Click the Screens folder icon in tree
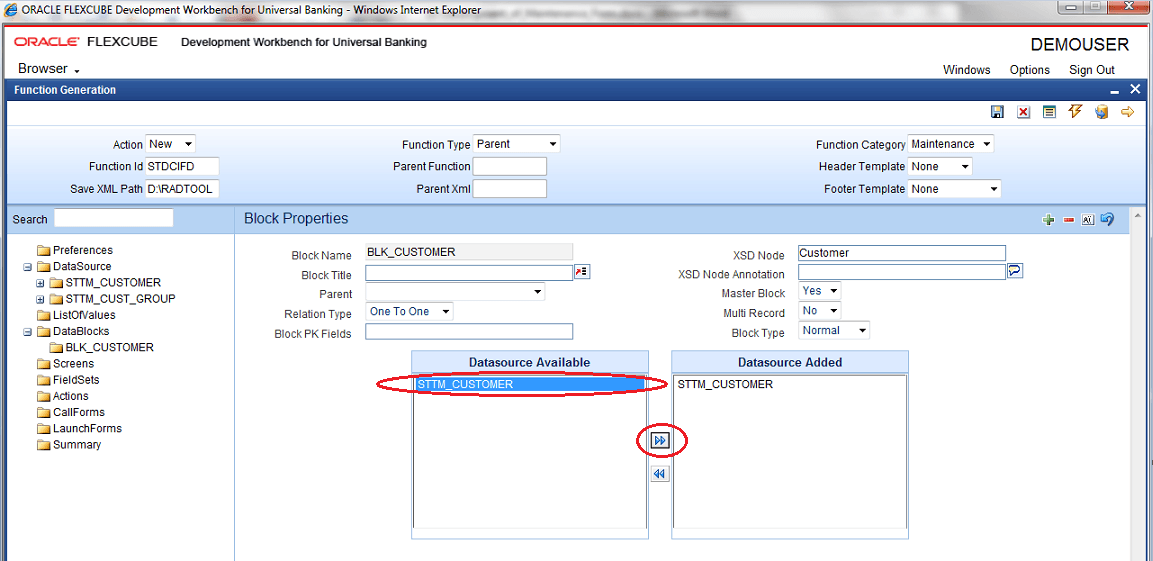The height and width of the screenshot is (561, 1153). [x=43, y=363]
